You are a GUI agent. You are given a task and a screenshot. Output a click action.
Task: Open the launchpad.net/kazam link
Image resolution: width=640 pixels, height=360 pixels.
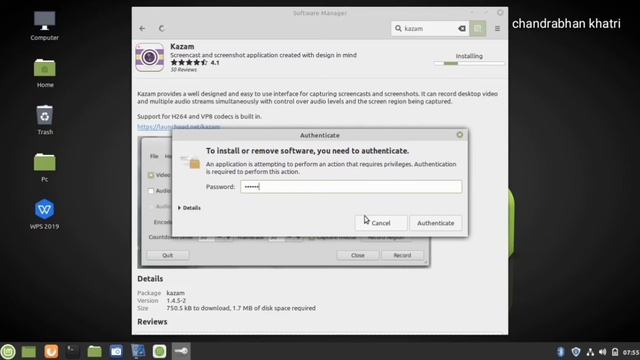178,127
